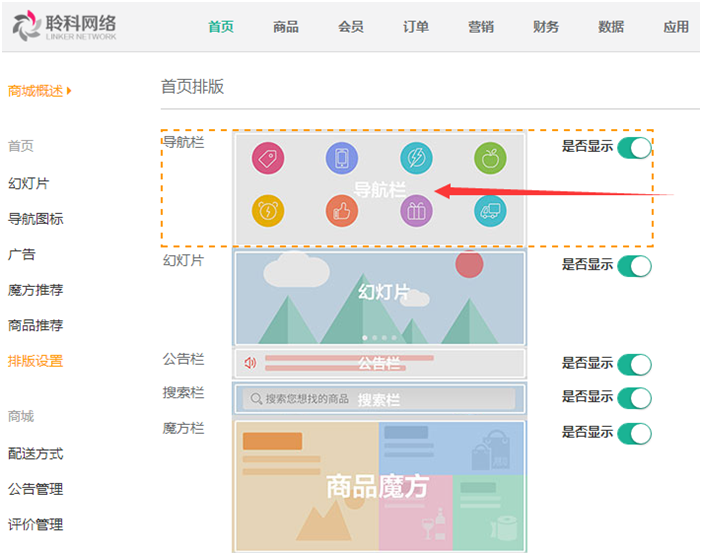Disable the 搜索栏 display toggle
This screenshot has height=555, width=702.
coord(634,397)
